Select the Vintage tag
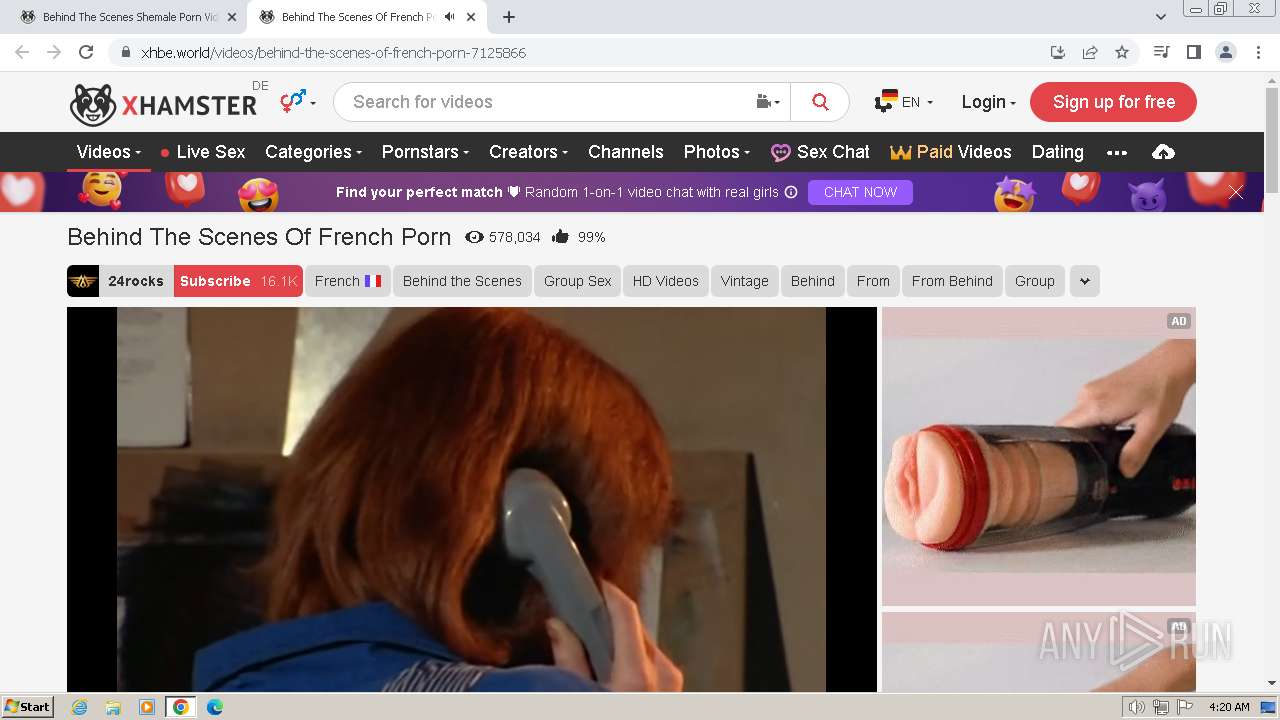The height and width of the screenshot is (720, 1280). [744, 281]
